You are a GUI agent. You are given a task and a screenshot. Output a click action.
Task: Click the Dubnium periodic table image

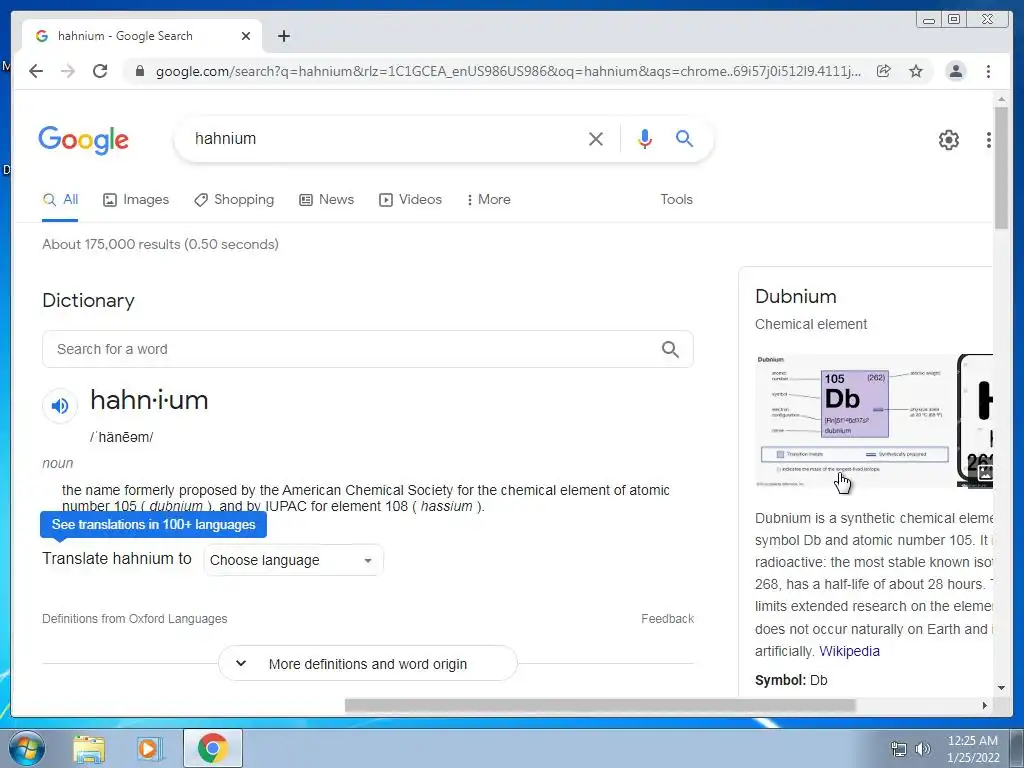click(x=854, y=421)
